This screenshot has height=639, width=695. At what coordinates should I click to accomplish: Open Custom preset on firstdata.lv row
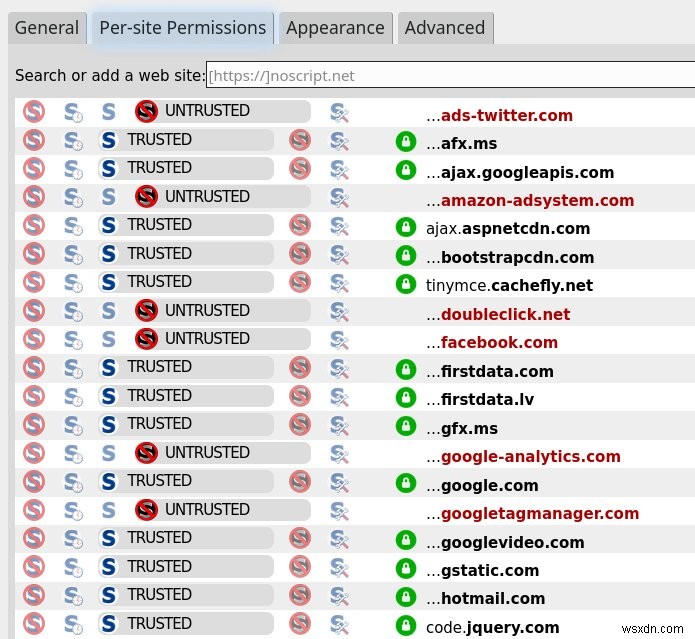pyautogui.click(x=339, y=397)
